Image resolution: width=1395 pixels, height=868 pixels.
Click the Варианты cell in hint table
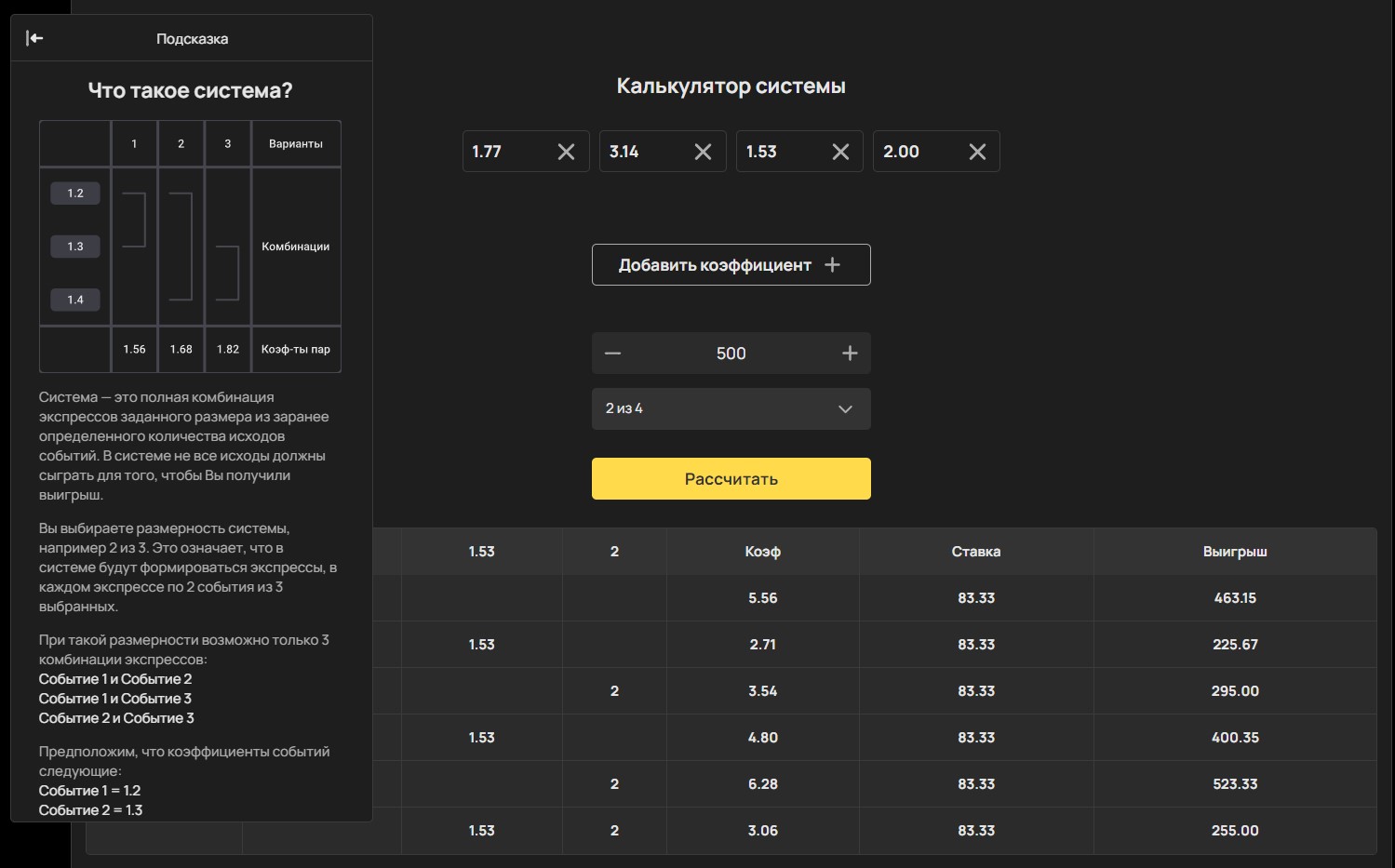pos(296,144)
